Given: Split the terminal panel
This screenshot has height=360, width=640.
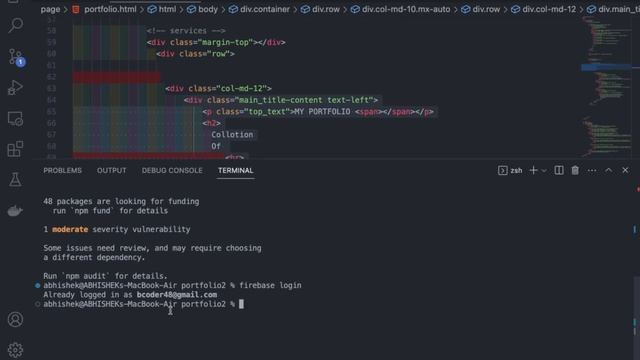Looking at the screenshot, I should click(559, 171).
